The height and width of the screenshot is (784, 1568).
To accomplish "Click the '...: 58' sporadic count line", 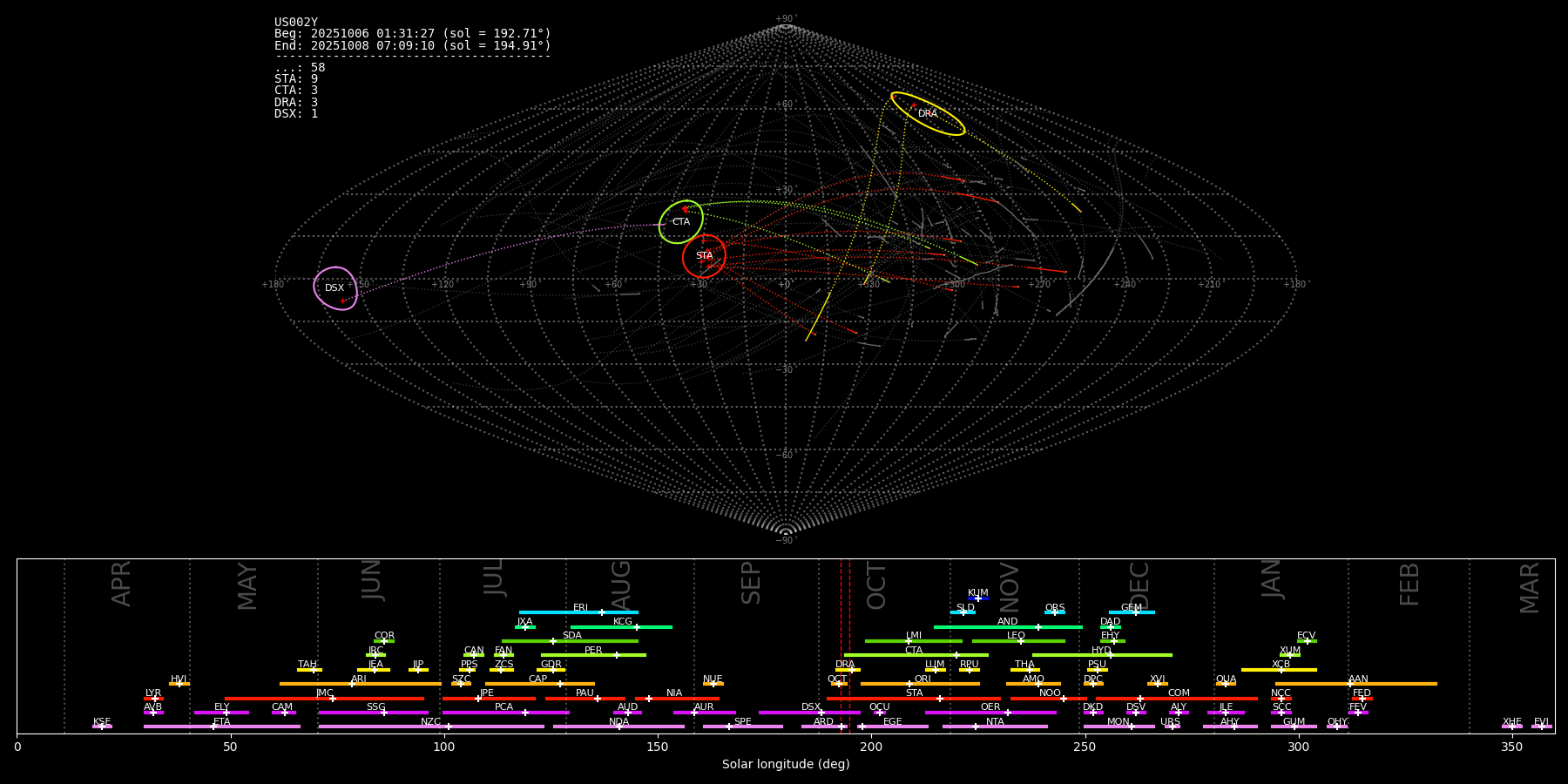I will (x=300, y=68).
